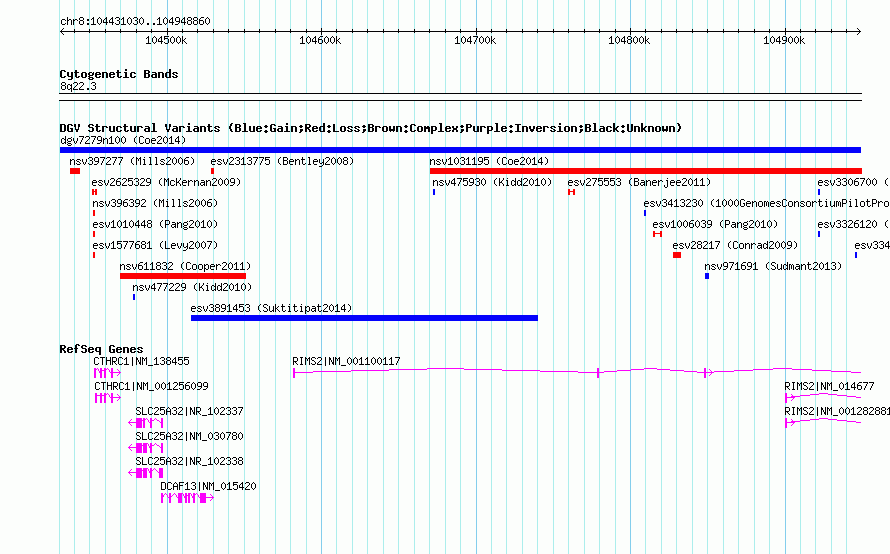Click esv1006039 (Pang2010) variant label
This screenshot has height=554, width=890.
(x=715, y=224)
